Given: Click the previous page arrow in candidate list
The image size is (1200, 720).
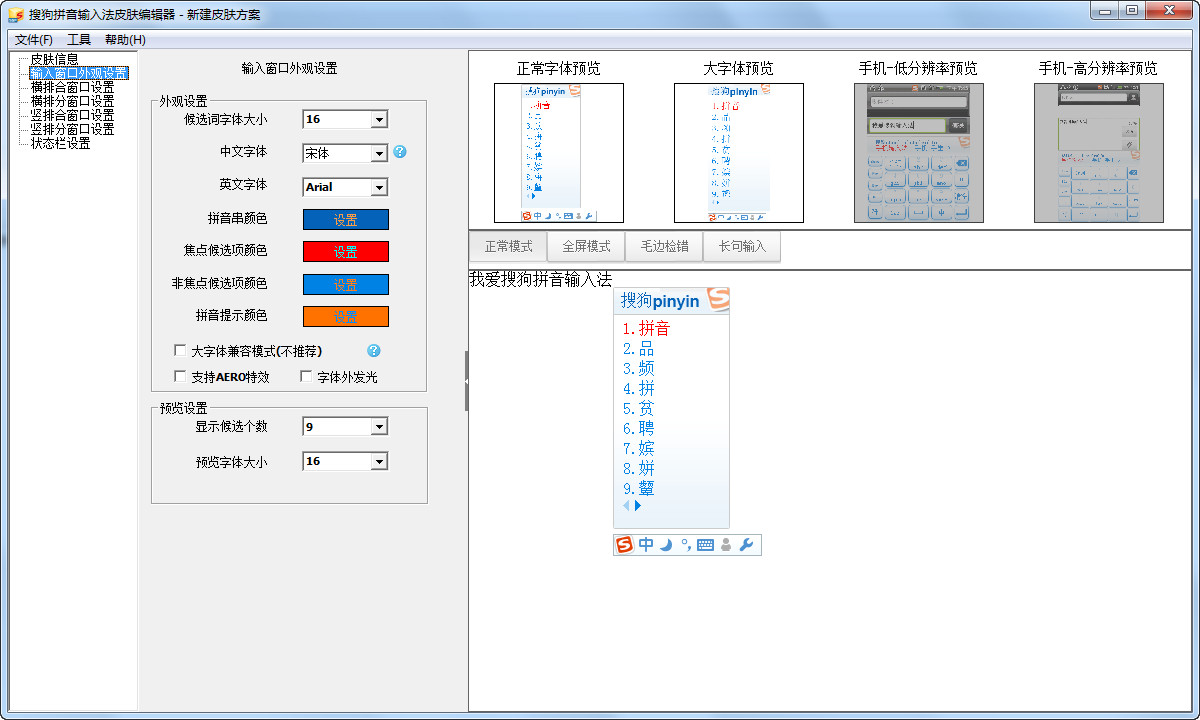Looking at the screenshot, I should (627, 506).
